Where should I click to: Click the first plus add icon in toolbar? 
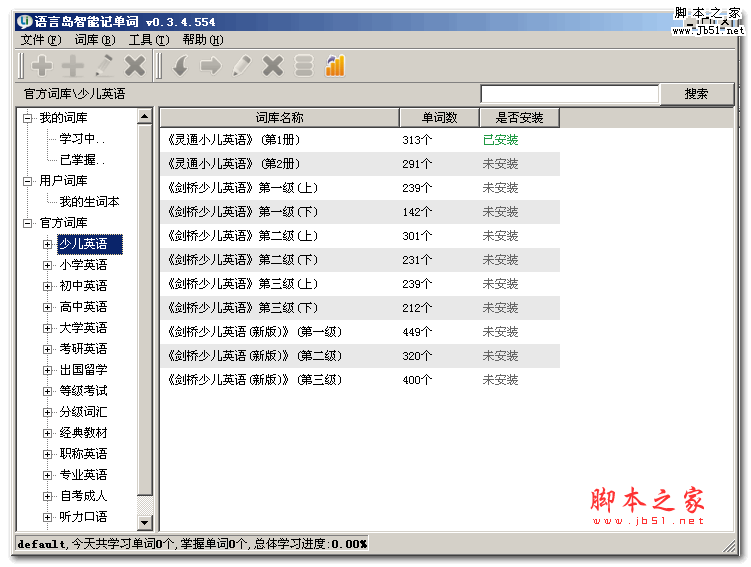42,66
